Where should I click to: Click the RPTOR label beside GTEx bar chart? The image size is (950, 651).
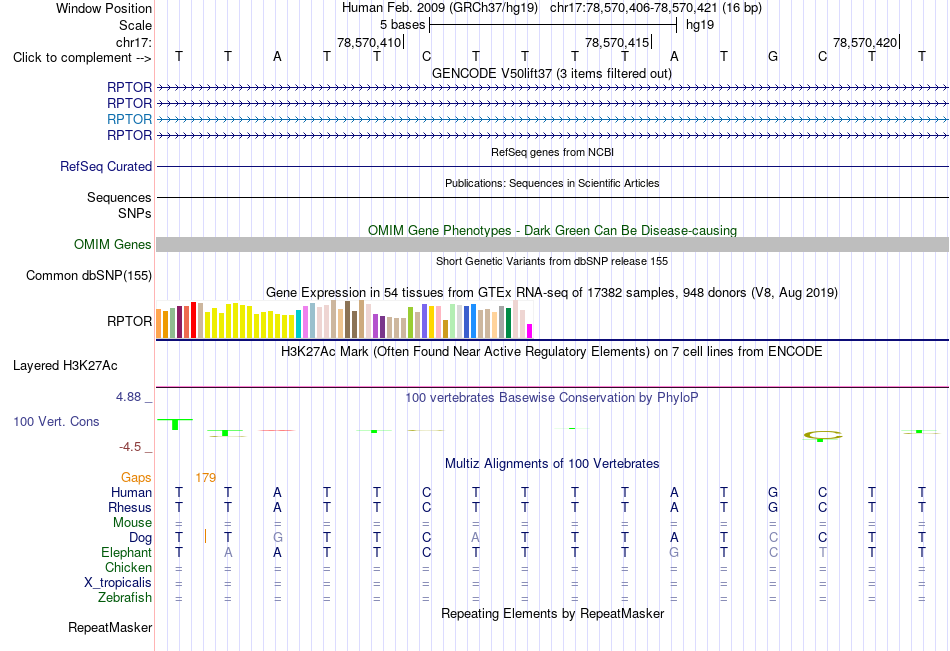coord(129,321)
